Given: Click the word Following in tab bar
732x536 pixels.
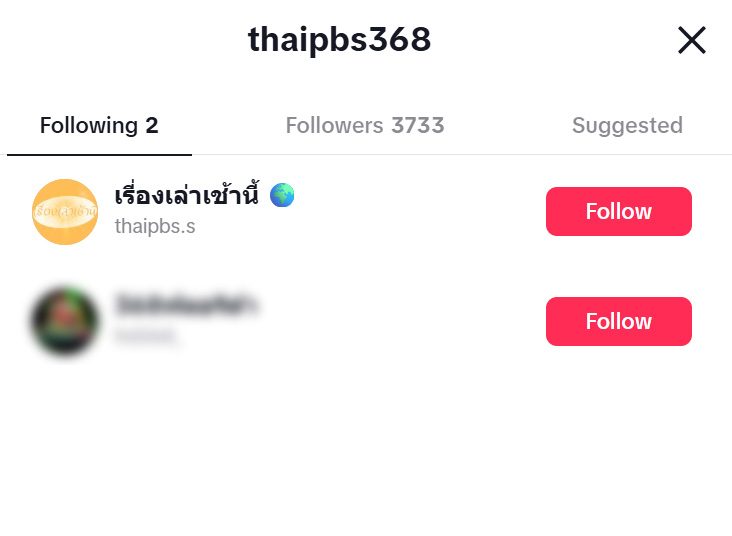Looking at the screenshot, I should click(89, 125).
